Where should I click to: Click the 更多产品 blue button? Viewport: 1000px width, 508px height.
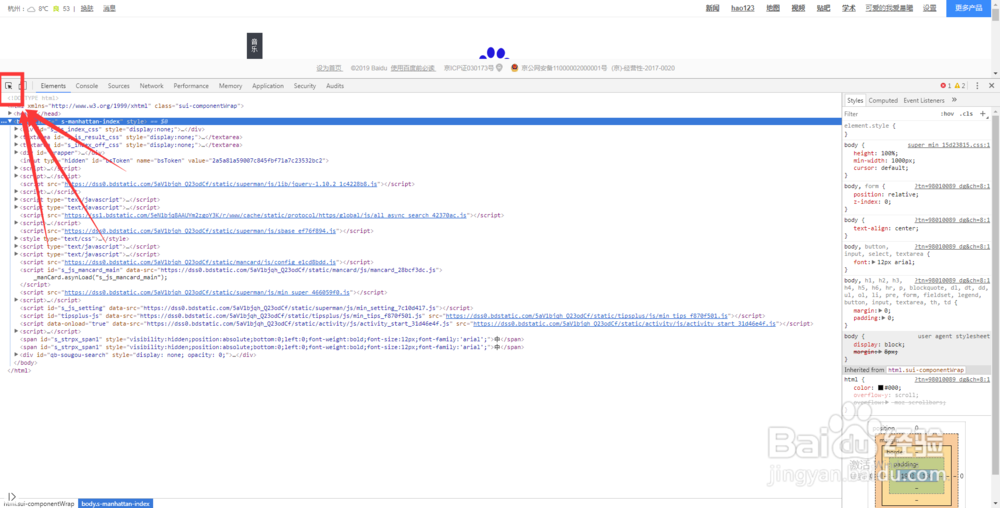click(x=968, y=8)
